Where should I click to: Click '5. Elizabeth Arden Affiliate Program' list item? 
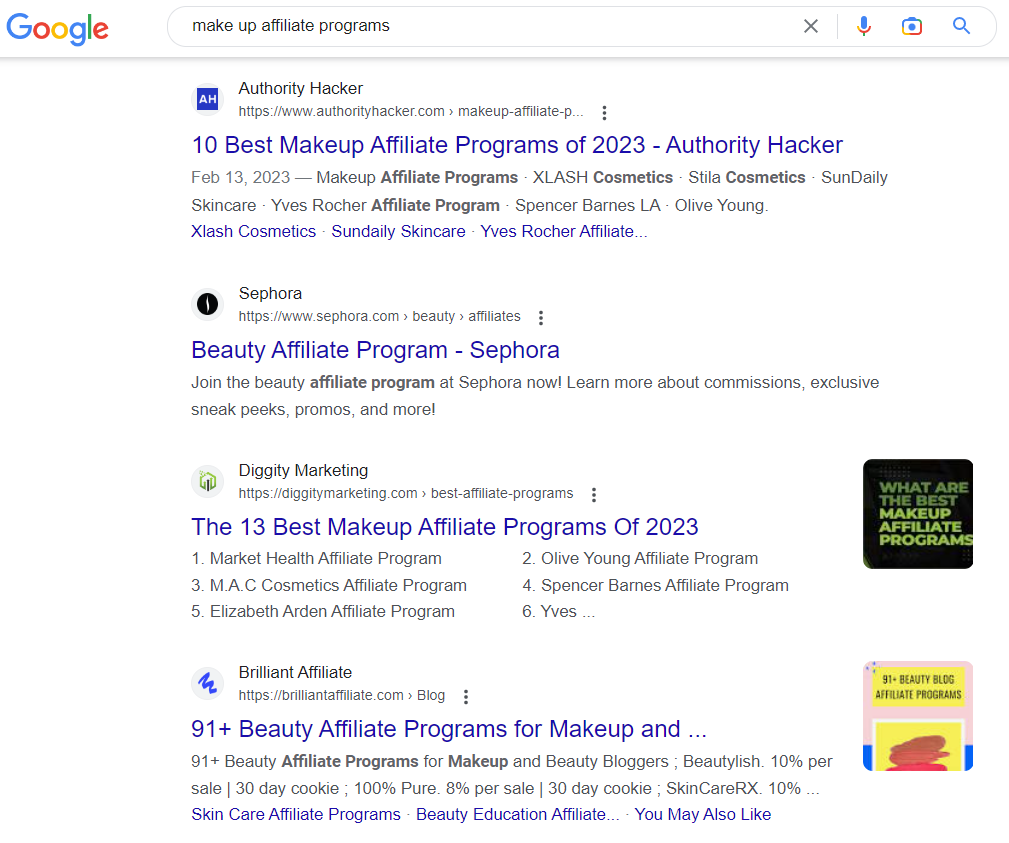click(x=323, y=611)
